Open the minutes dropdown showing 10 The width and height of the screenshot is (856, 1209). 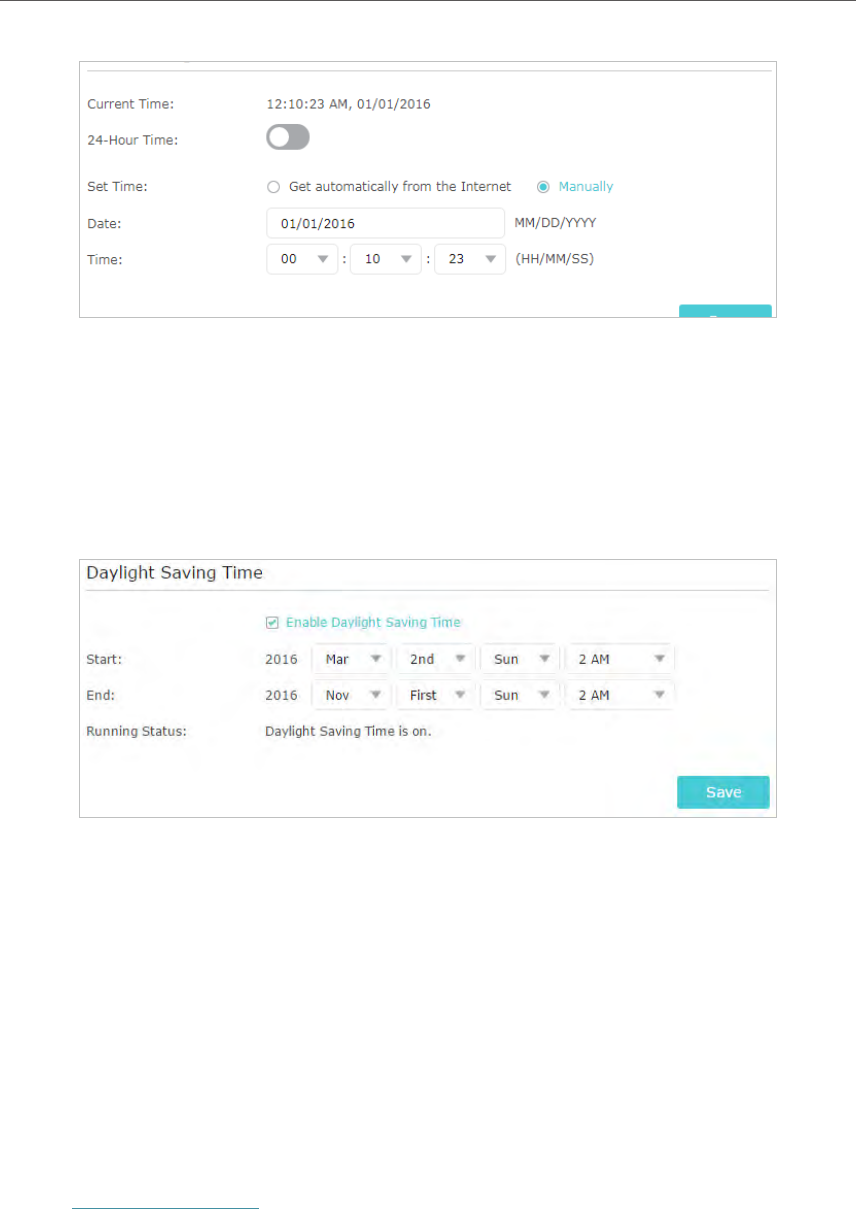(387, 259)
